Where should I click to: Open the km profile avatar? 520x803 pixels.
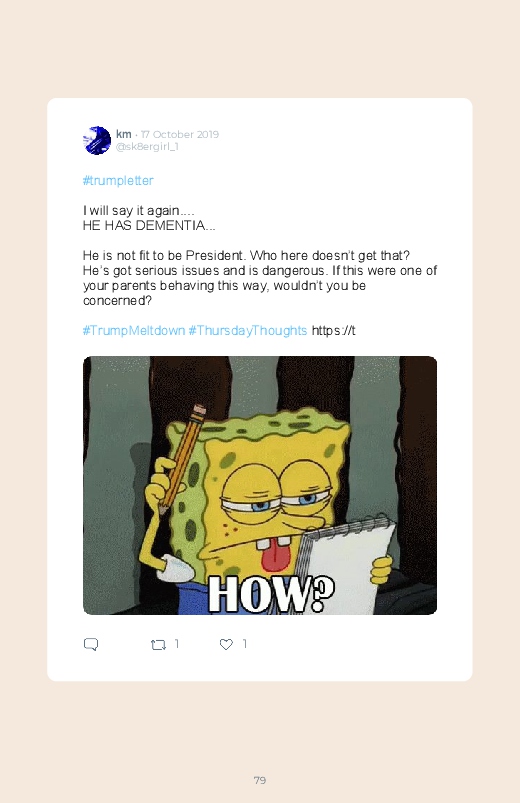(97, 140)
